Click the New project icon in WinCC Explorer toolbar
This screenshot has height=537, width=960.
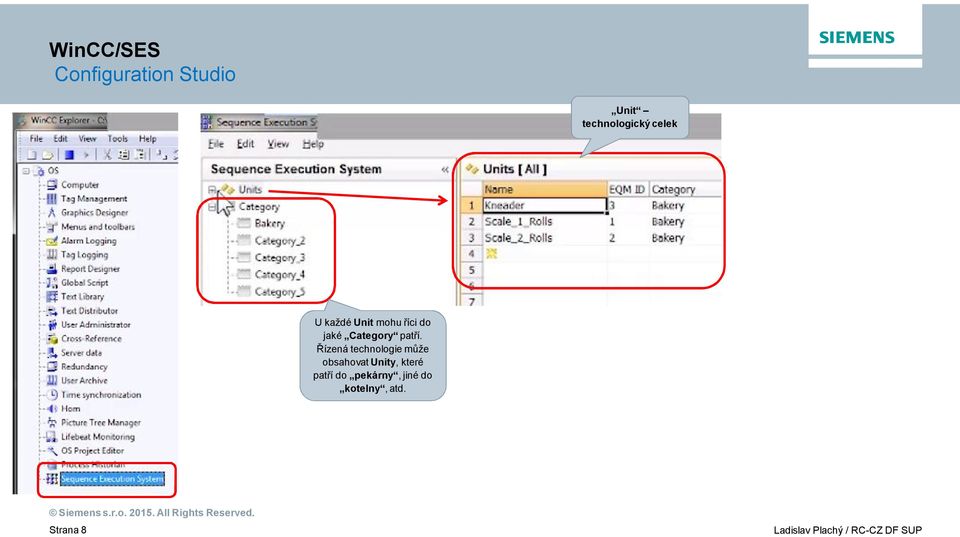(31, 155)
